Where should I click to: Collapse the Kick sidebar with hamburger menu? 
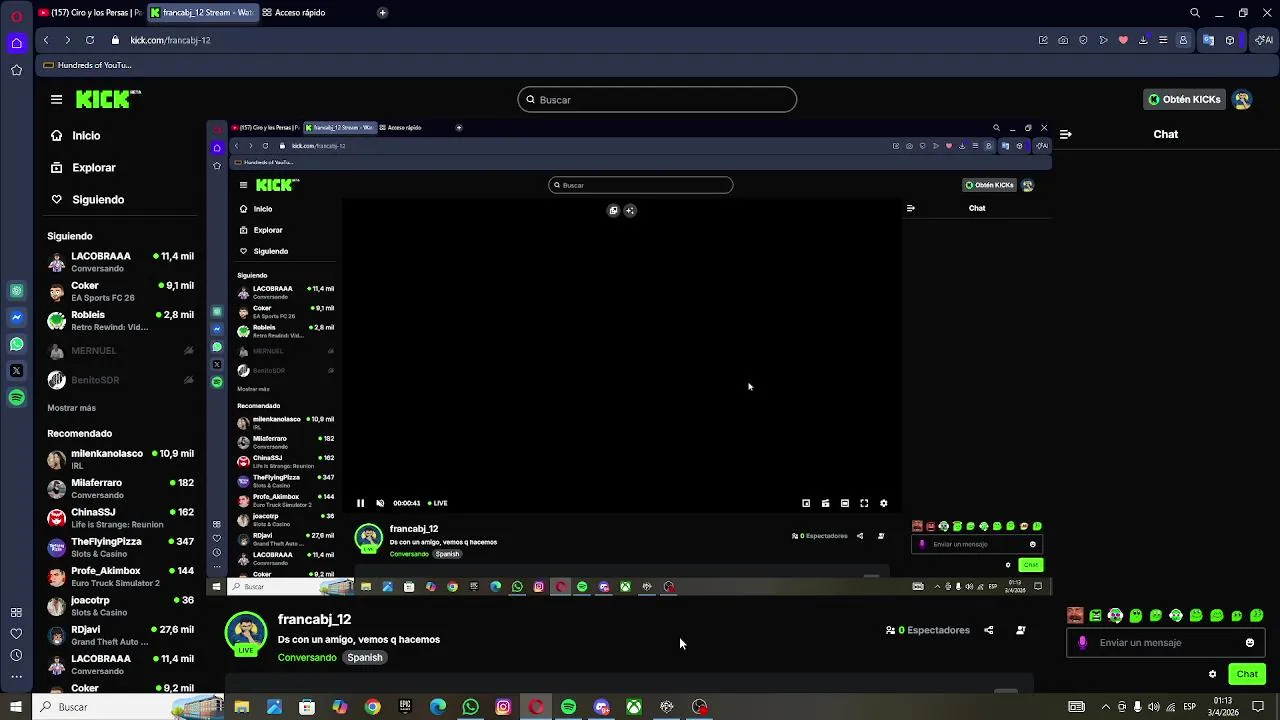pos(56,99)
